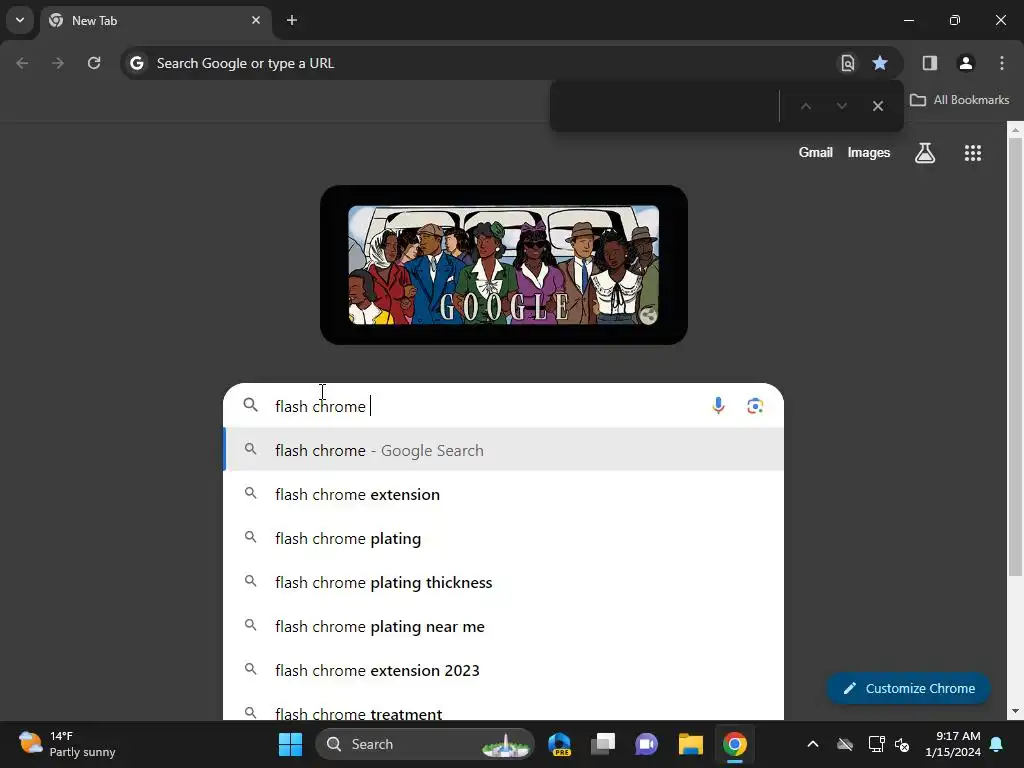The height and width of the screenshot is (768, 1024).
Task: Open Task View on the taskbar
Action: coord(603,744)
